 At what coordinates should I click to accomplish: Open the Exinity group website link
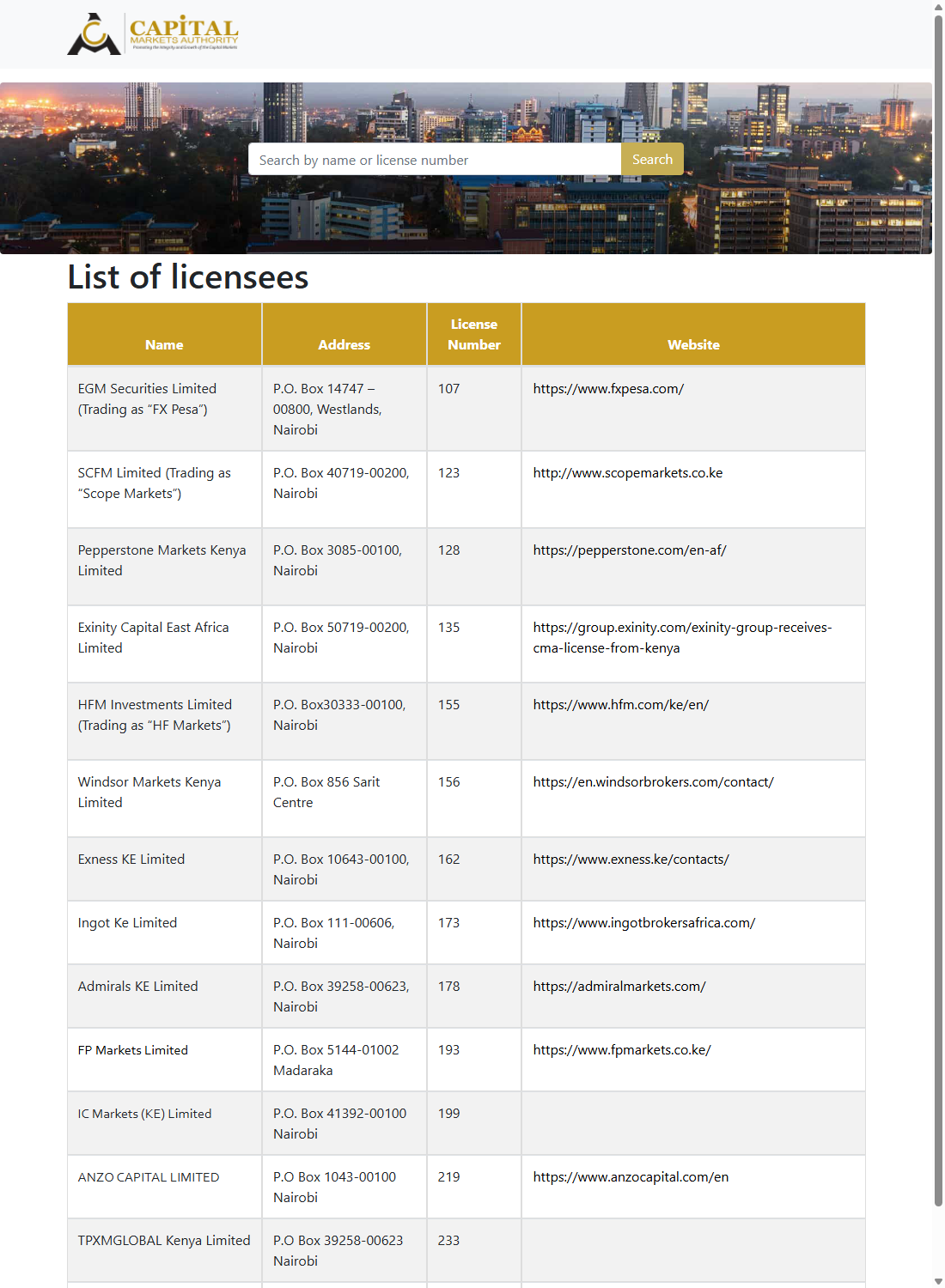pyautogui.click(x=682, y=638)
